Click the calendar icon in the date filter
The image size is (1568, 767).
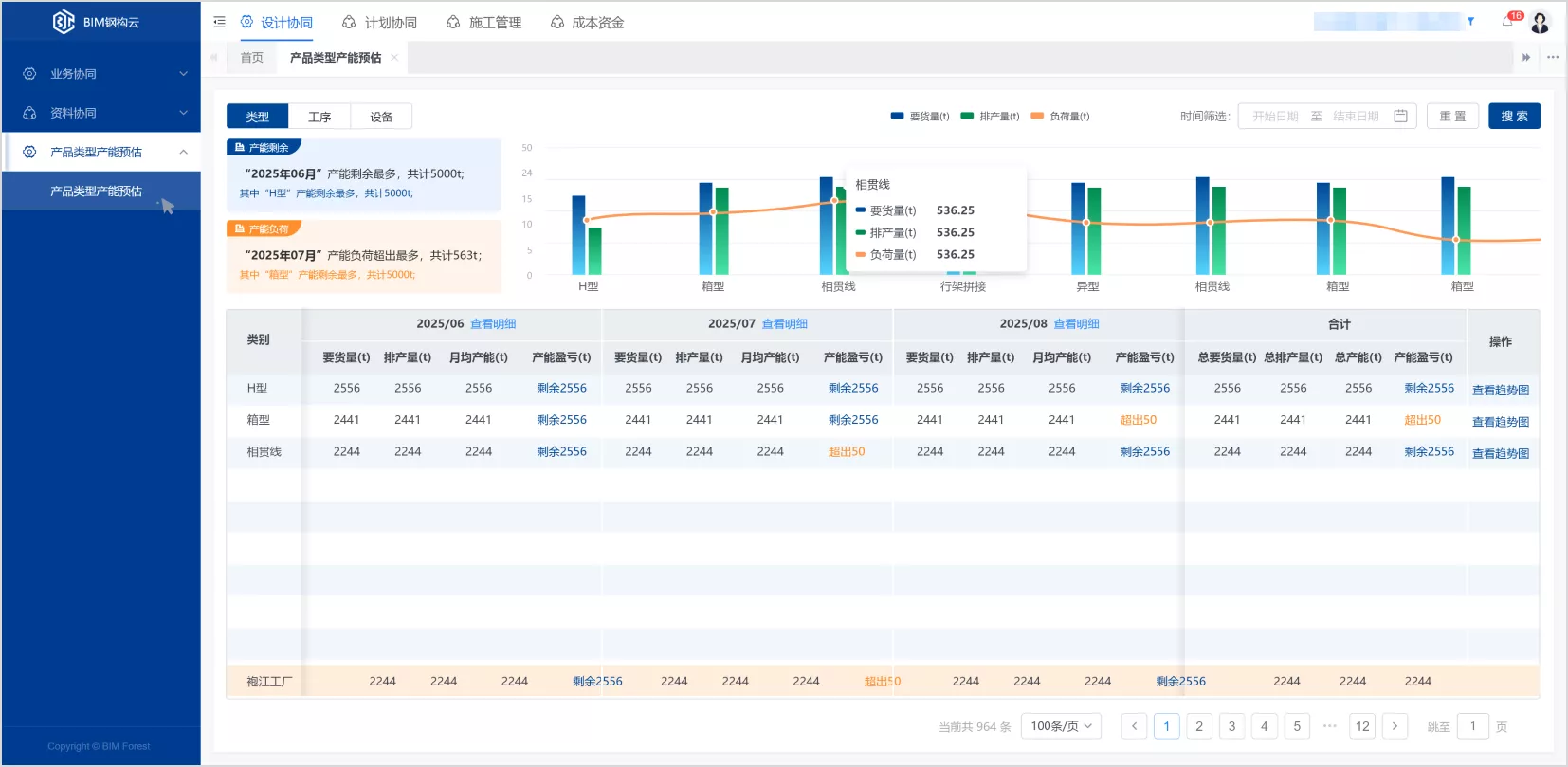(1400, 116)
